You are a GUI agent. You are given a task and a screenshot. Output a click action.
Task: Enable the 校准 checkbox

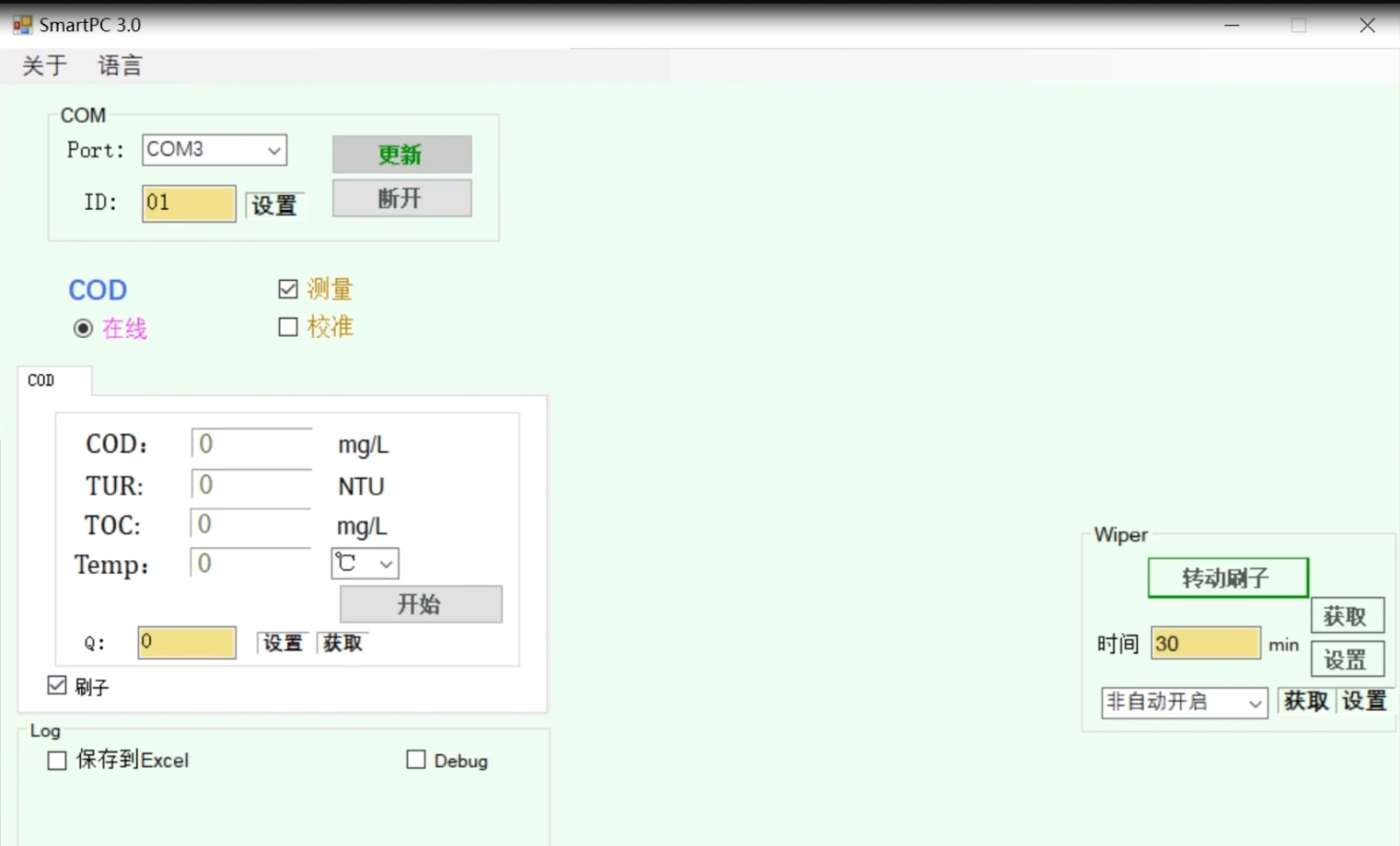coord(288,327)
